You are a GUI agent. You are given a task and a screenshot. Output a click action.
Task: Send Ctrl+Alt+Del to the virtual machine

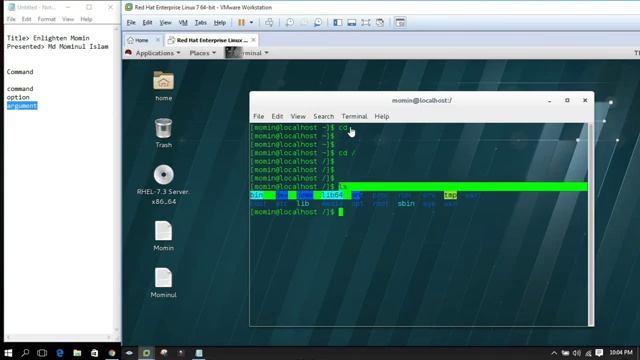tap(269, 22)
